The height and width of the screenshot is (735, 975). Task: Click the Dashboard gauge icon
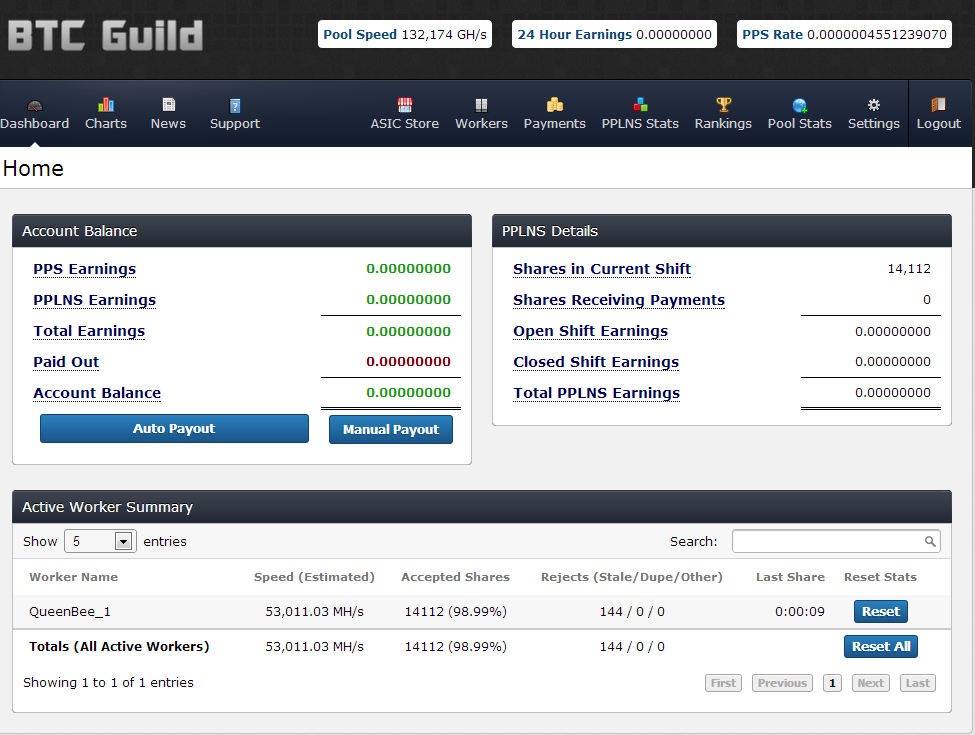(x=35, y=105)
